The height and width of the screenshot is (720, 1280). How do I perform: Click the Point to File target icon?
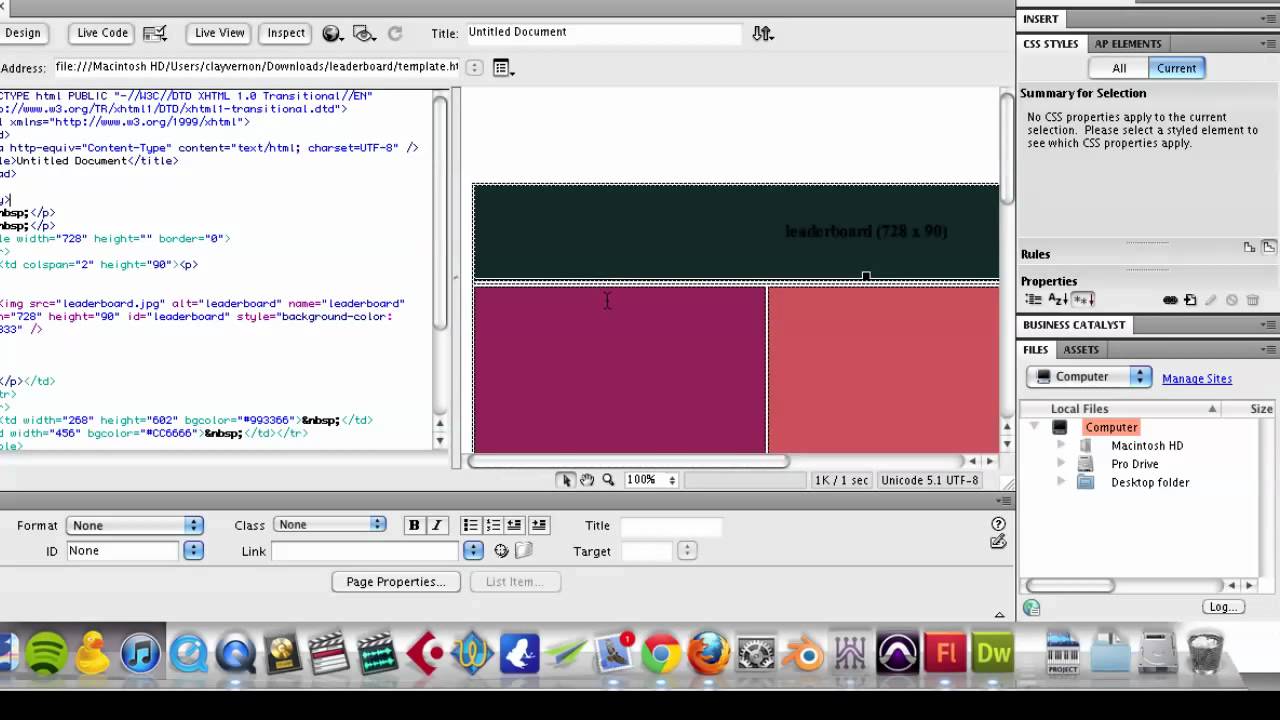pos(501,551)
